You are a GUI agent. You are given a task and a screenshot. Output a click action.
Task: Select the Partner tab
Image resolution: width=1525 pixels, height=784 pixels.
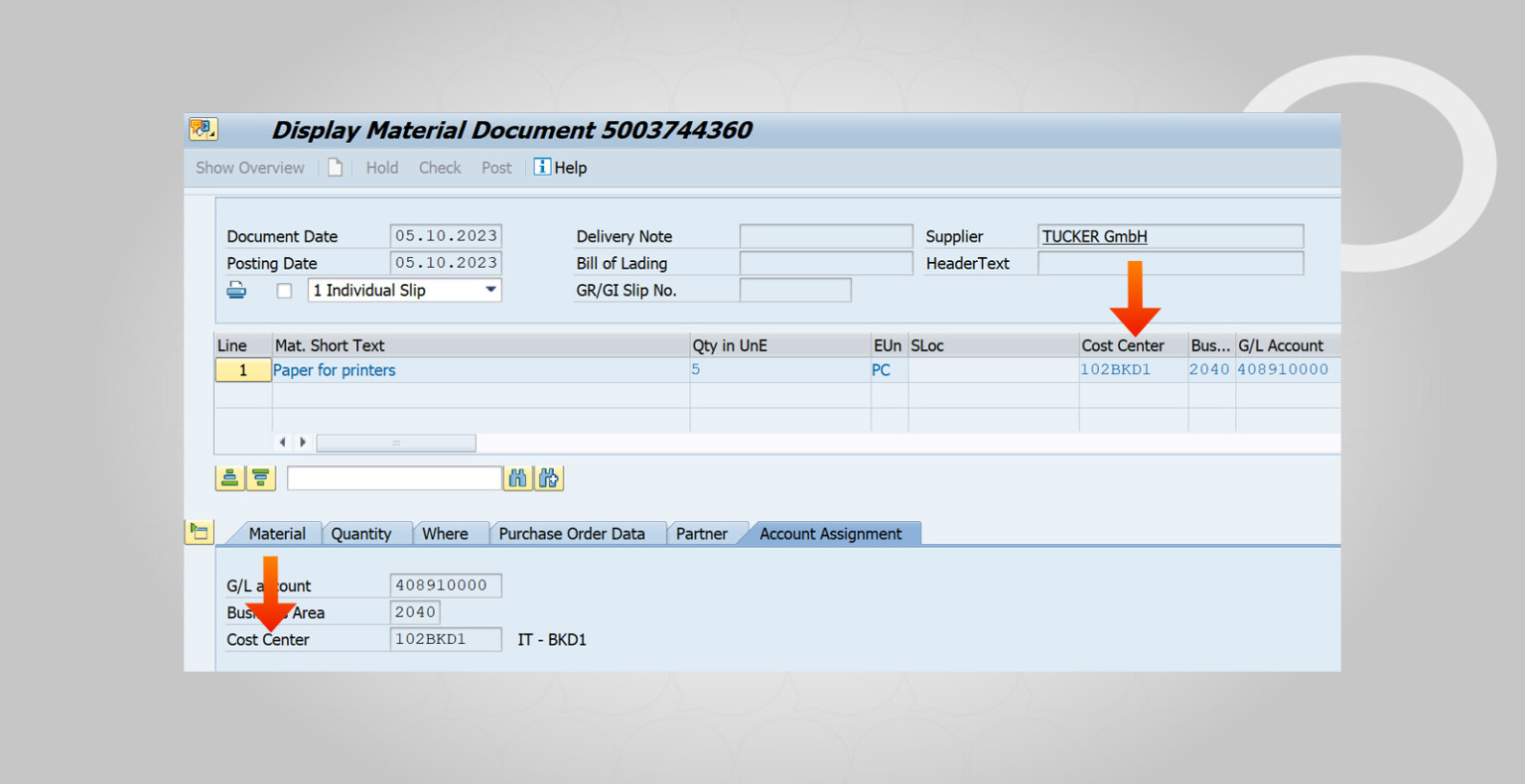tap(701, 534)
